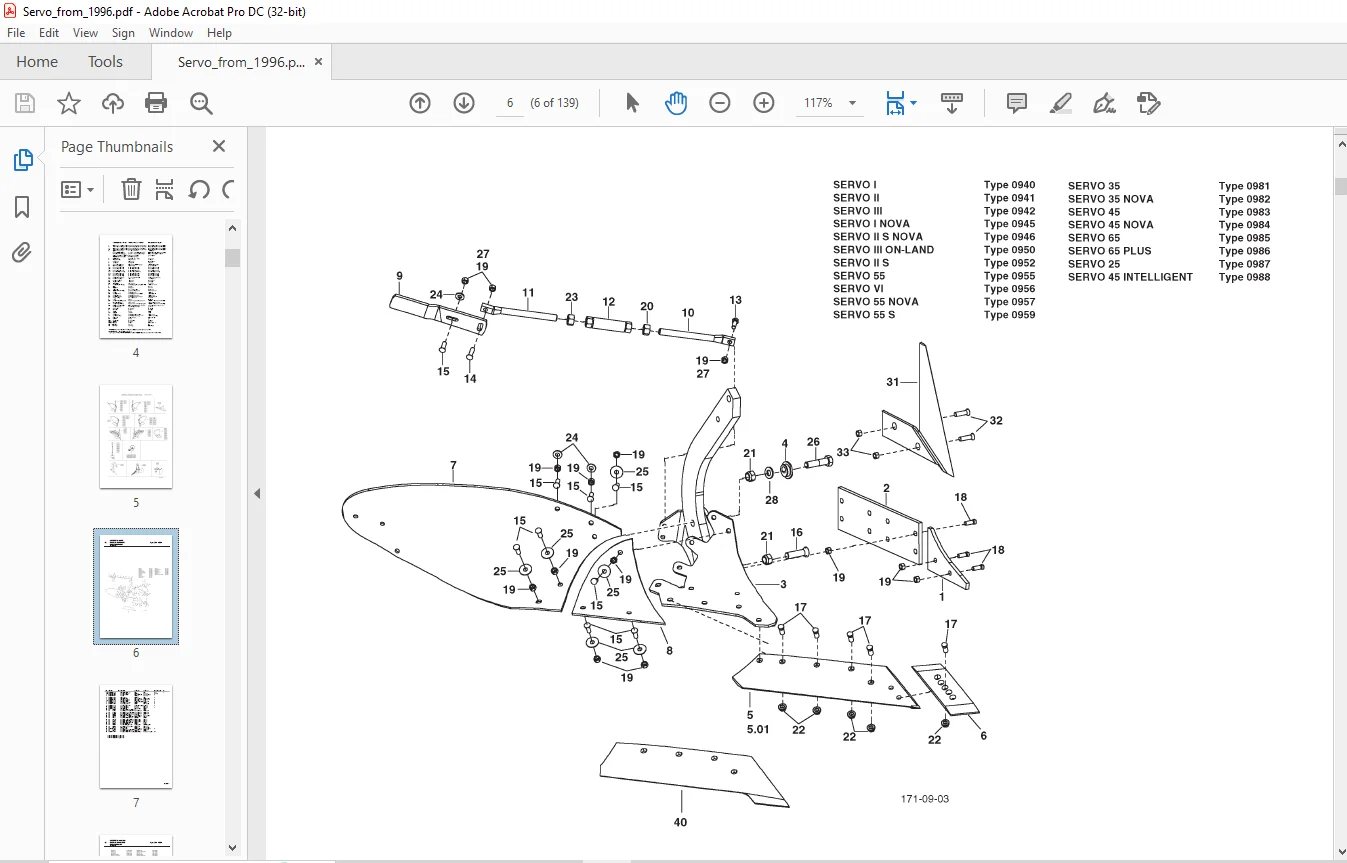
Task: Switch to the Tools tab
Action: click(105, 62)
